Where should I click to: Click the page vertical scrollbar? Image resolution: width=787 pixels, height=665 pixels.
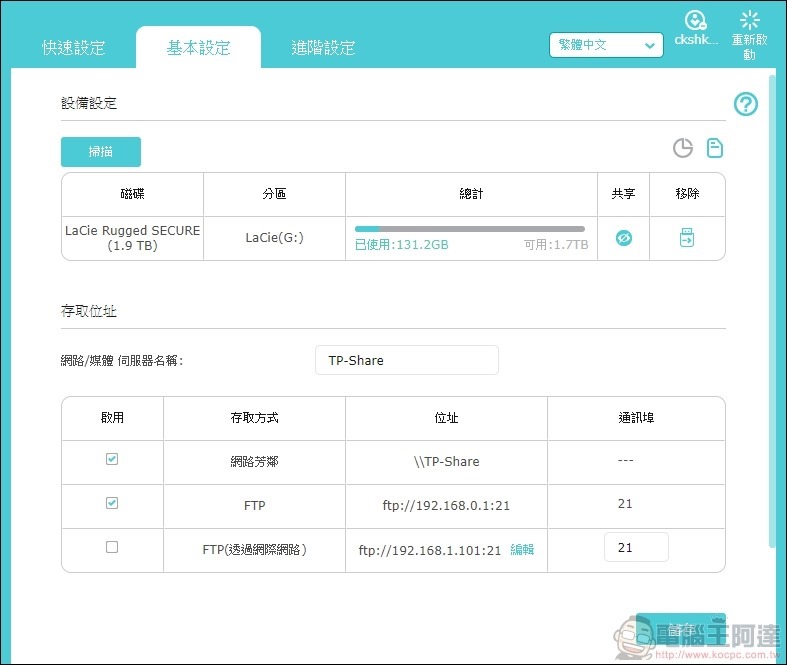772,311
